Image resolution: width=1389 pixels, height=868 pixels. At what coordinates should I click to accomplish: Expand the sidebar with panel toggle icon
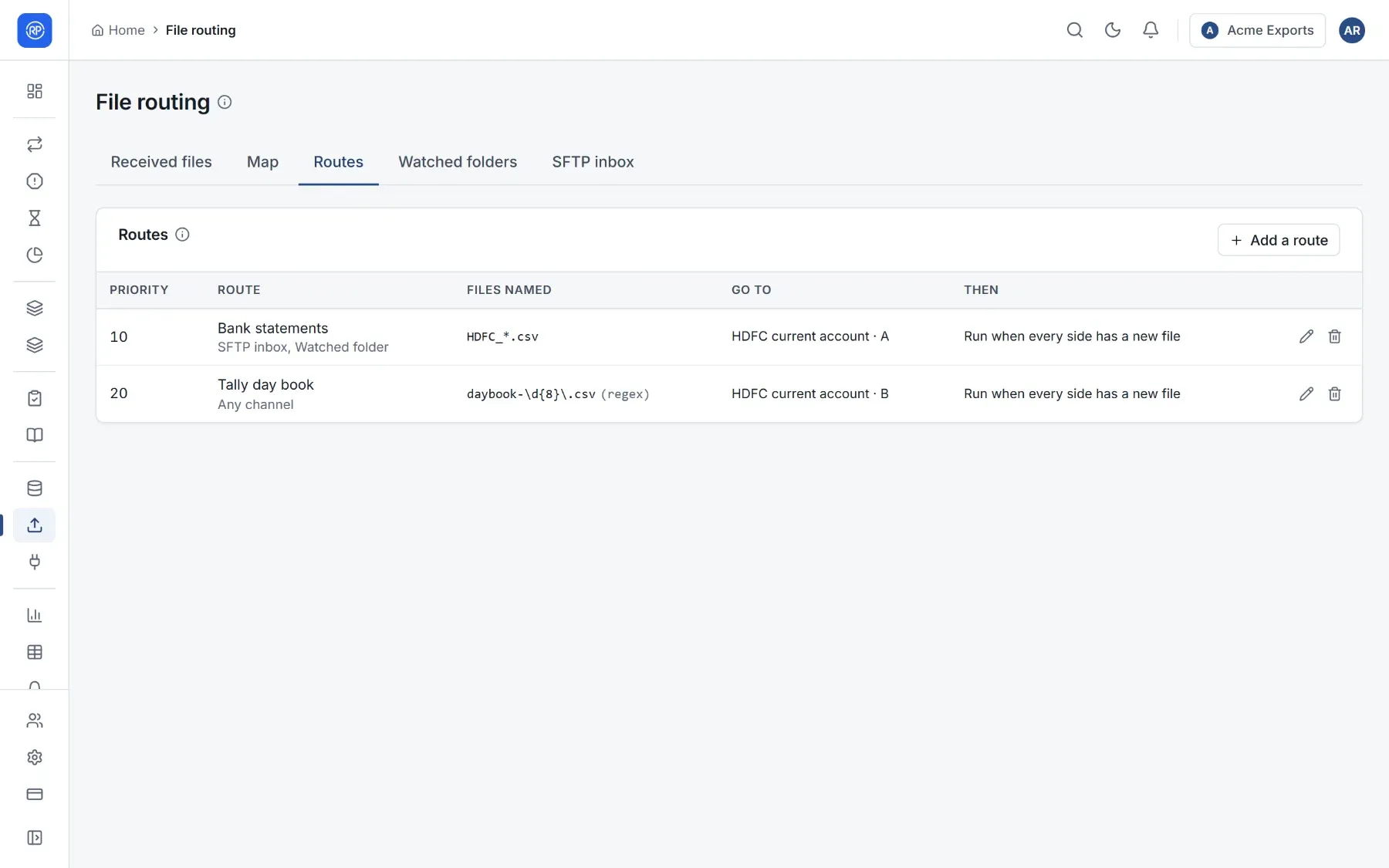[35, 838]
